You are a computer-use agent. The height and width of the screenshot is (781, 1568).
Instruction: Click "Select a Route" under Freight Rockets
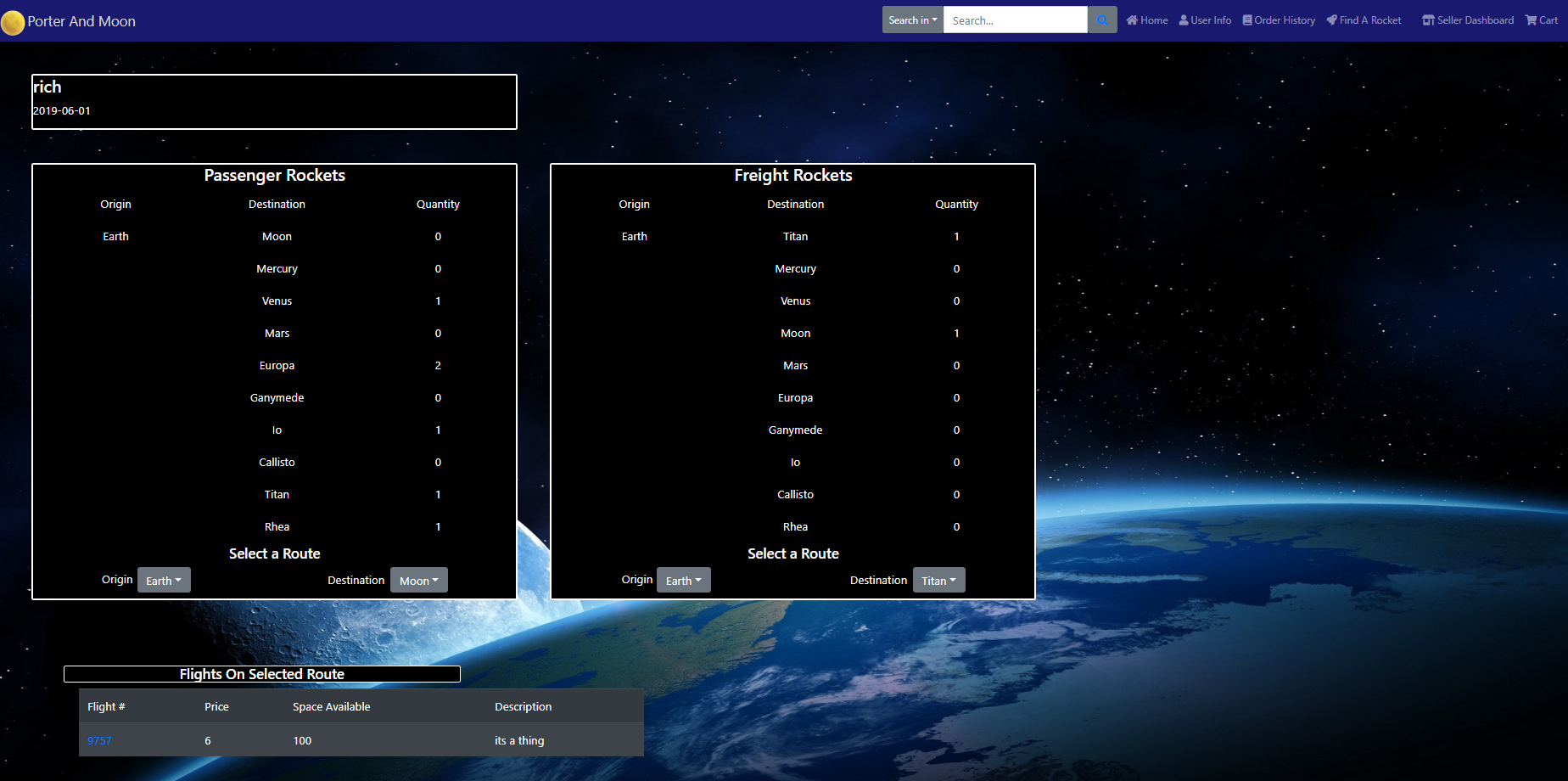pyautogui.click(x=793, y=553)
